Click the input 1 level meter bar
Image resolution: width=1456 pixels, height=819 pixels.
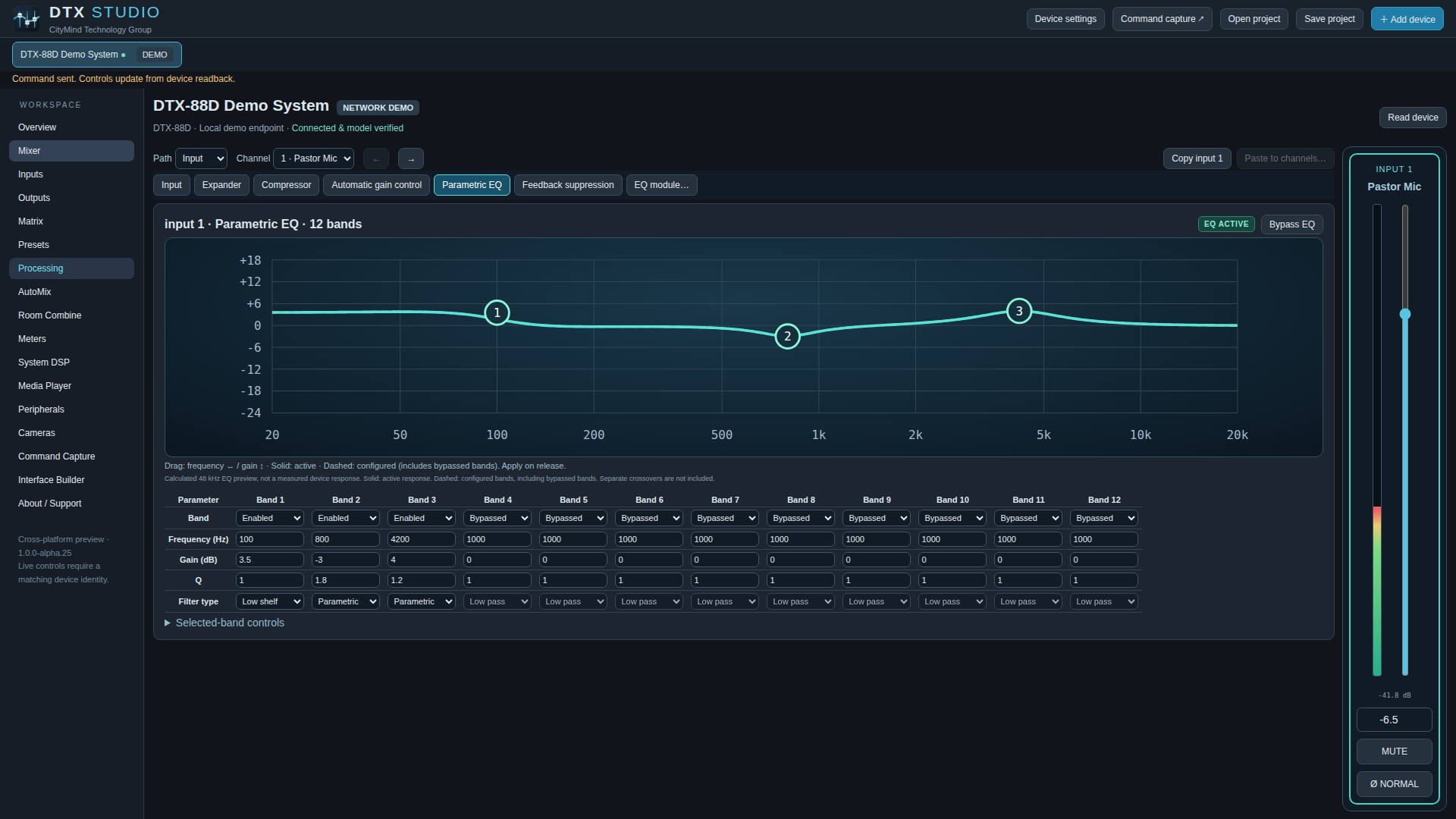click(x=1377, y=440)
